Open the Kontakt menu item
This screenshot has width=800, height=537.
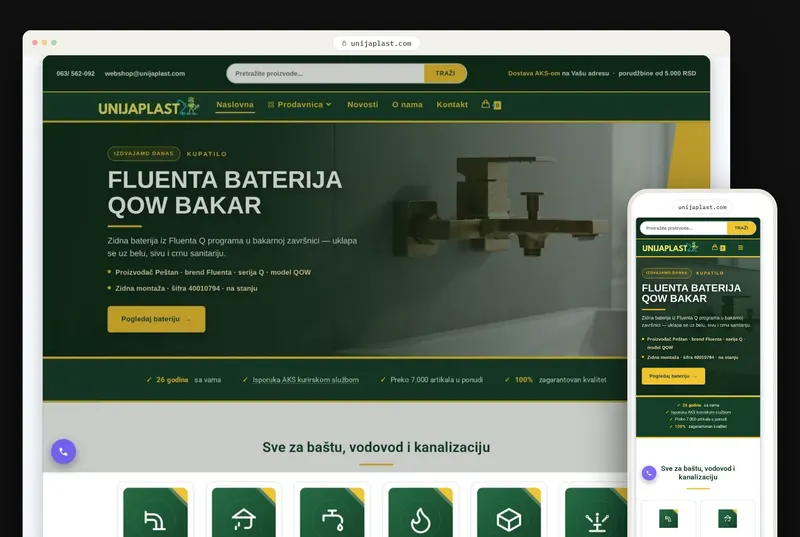(x=452, y=105)
